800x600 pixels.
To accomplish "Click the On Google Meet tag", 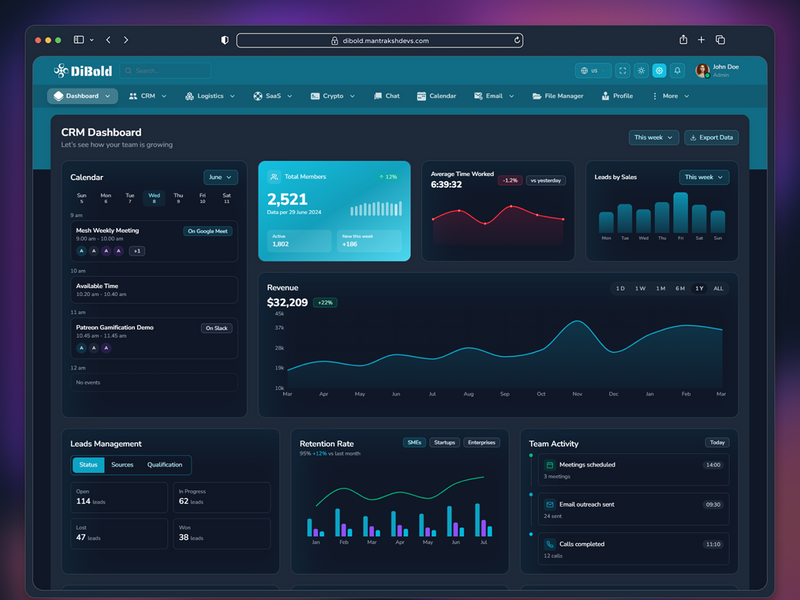I will pos(208,231).
